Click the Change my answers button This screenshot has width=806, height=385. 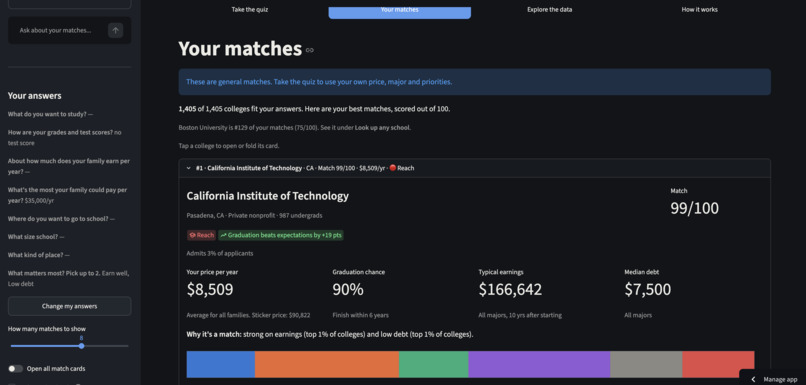pyautogui.click(x=69, y=306)
